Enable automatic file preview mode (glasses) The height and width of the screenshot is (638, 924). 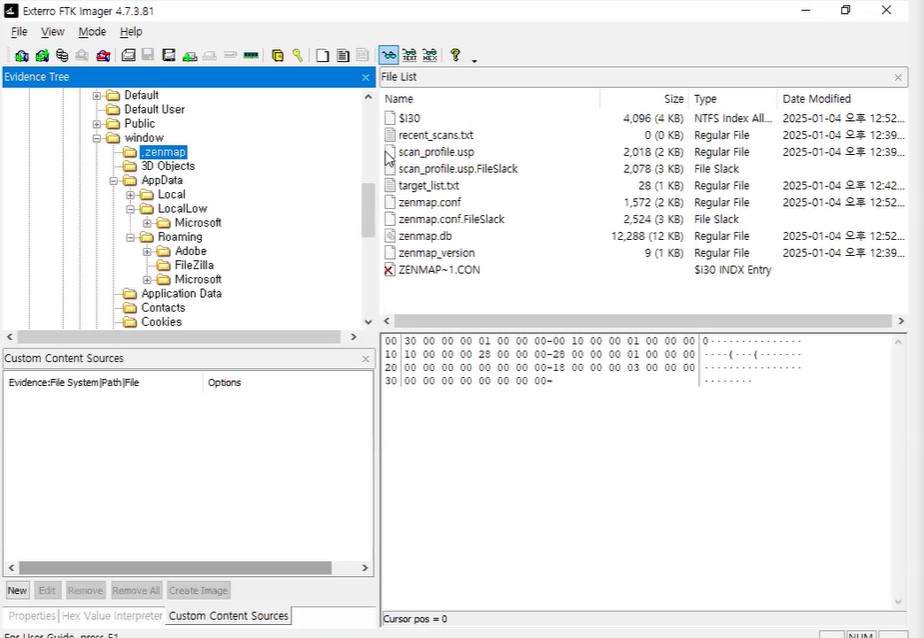click(388, 55)
